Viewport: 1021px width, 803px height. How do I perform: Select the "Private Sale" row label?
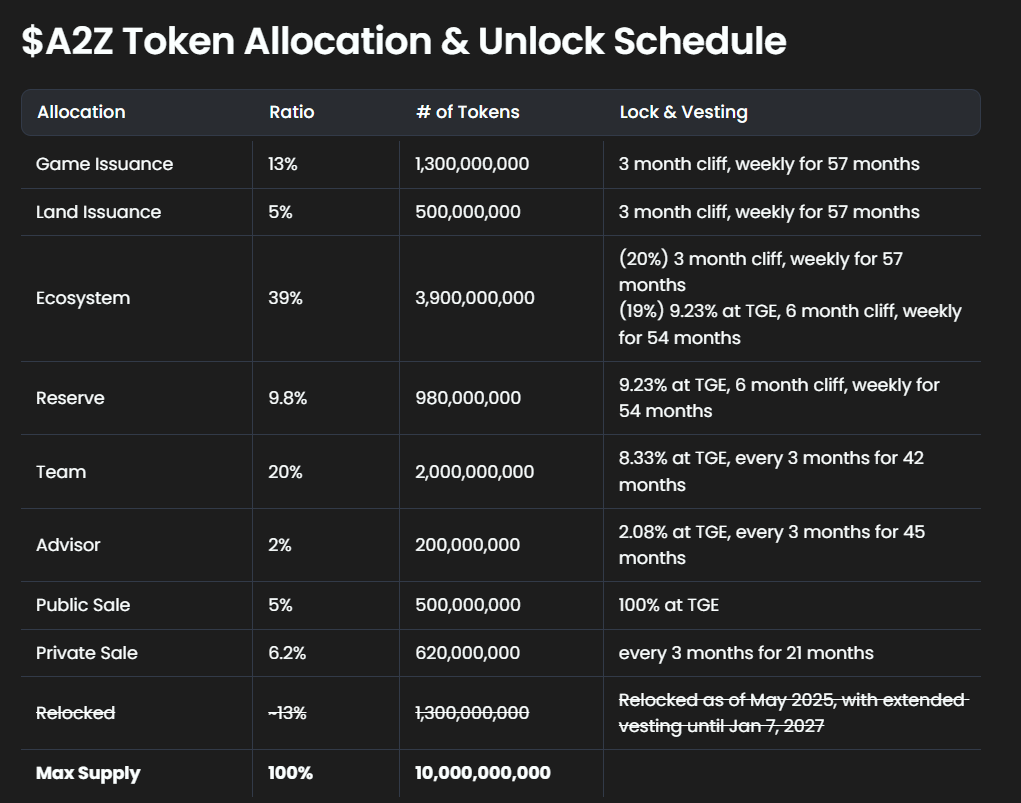(x=87, y=653)
